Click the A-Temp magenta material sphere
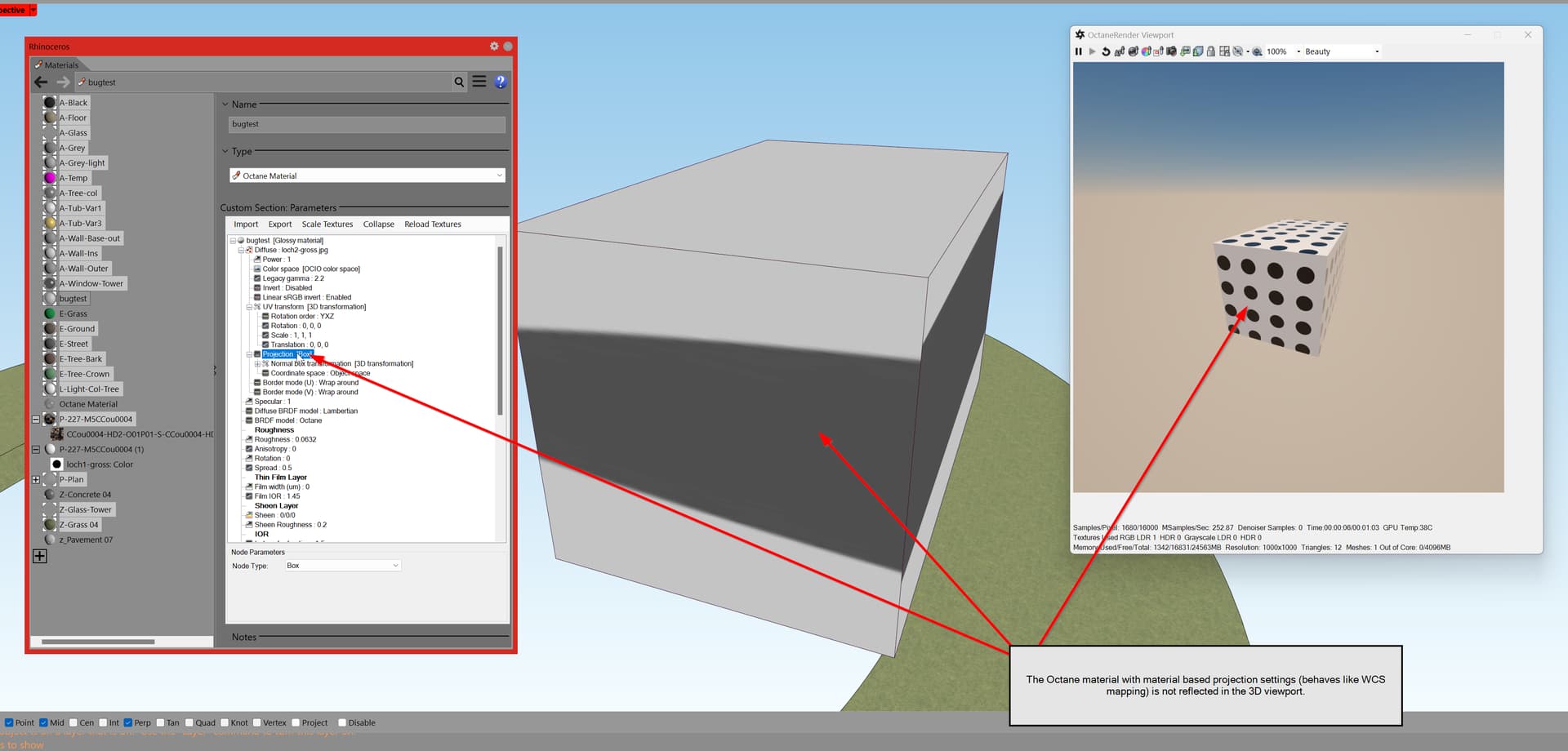The width and height of the screenshot is (1568, 751). click(x=50, y=178)
